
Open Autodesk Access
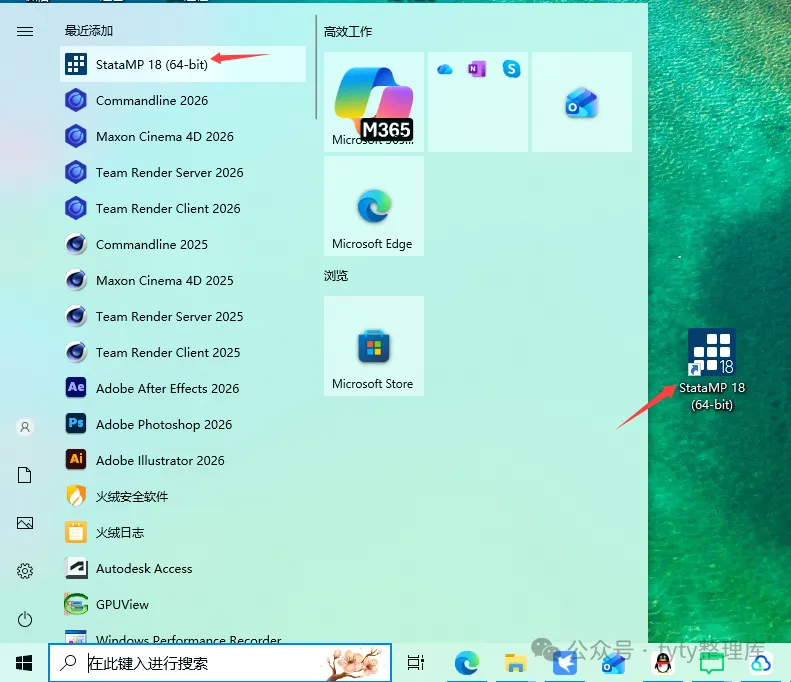183,569
